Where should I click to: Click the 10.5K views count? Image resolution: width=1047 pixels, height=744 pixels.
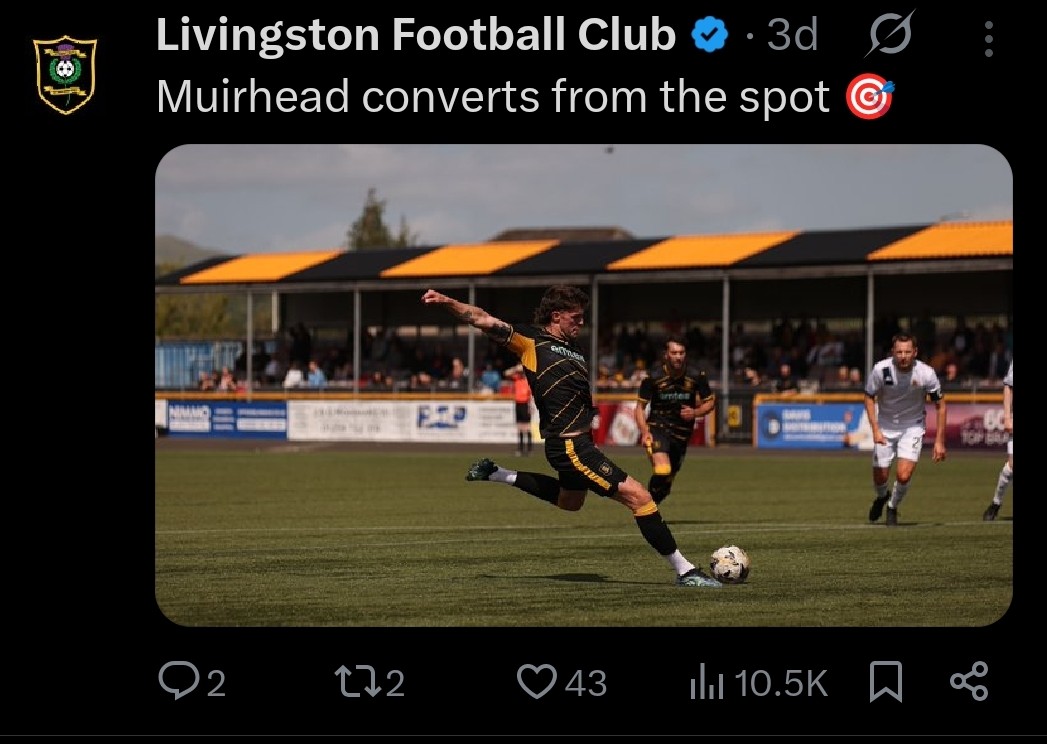click(x=781, y=683)
